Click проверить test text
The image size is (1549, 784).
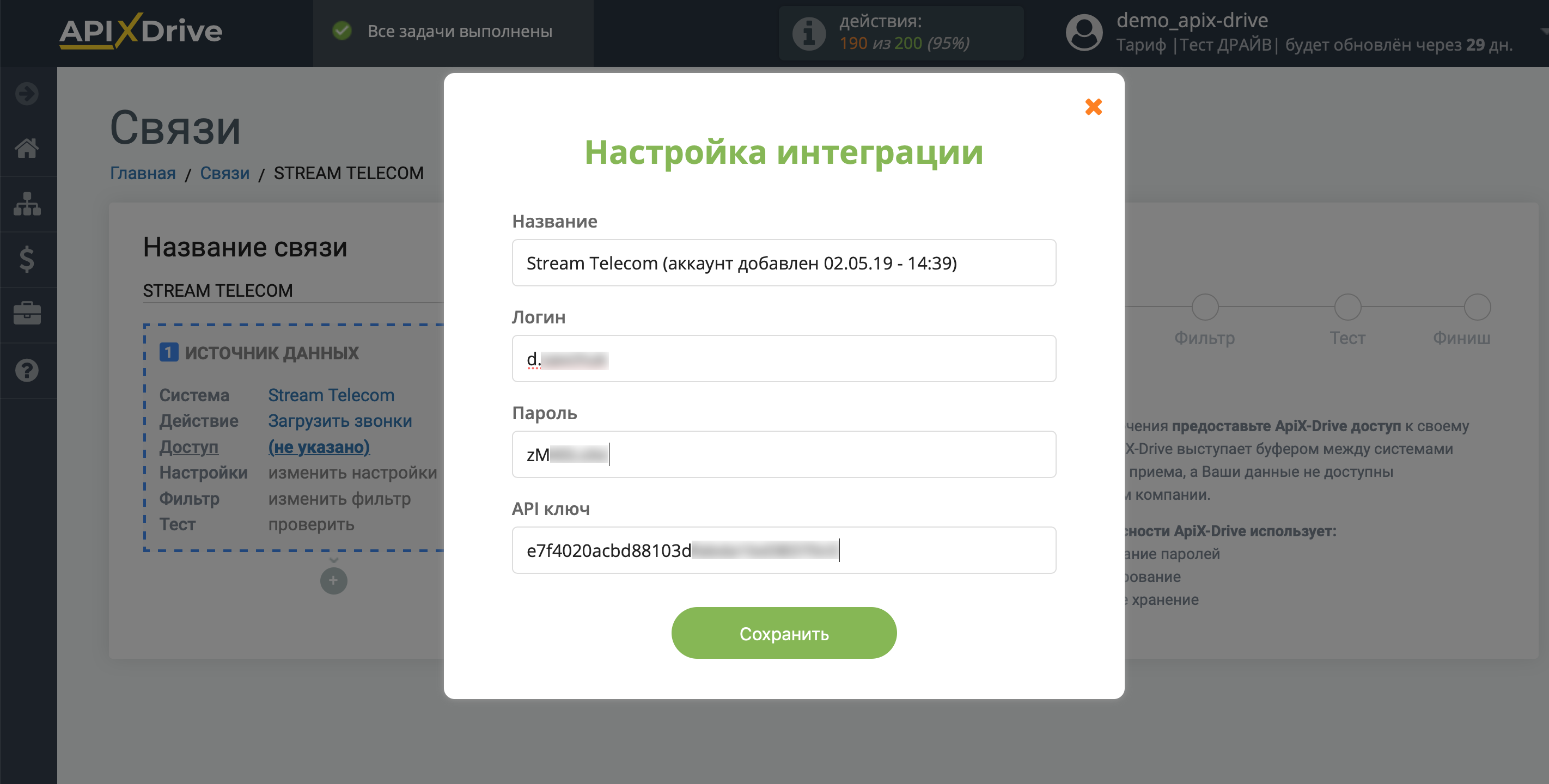(x=311, y=524)
